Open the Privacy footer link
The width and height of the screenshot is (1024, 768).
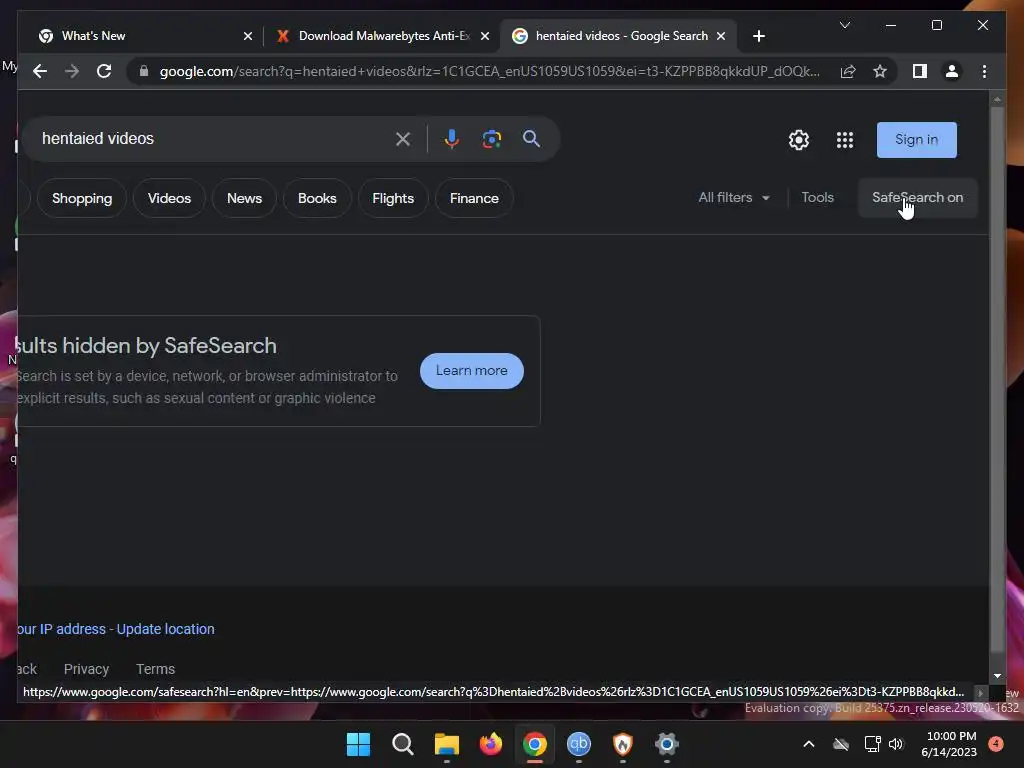pyautogui.click(x=86, y=669)
